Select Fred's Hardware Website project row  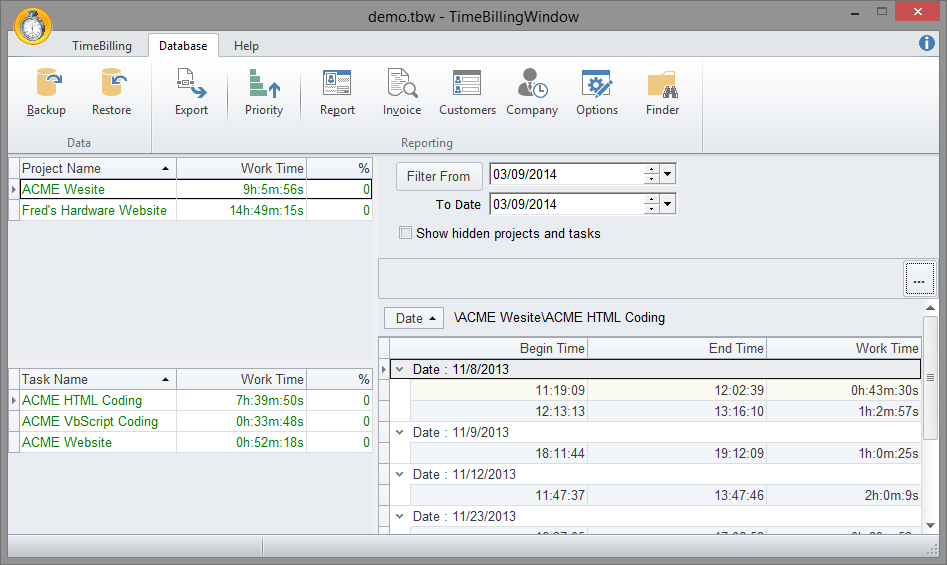tap(95, 211)
